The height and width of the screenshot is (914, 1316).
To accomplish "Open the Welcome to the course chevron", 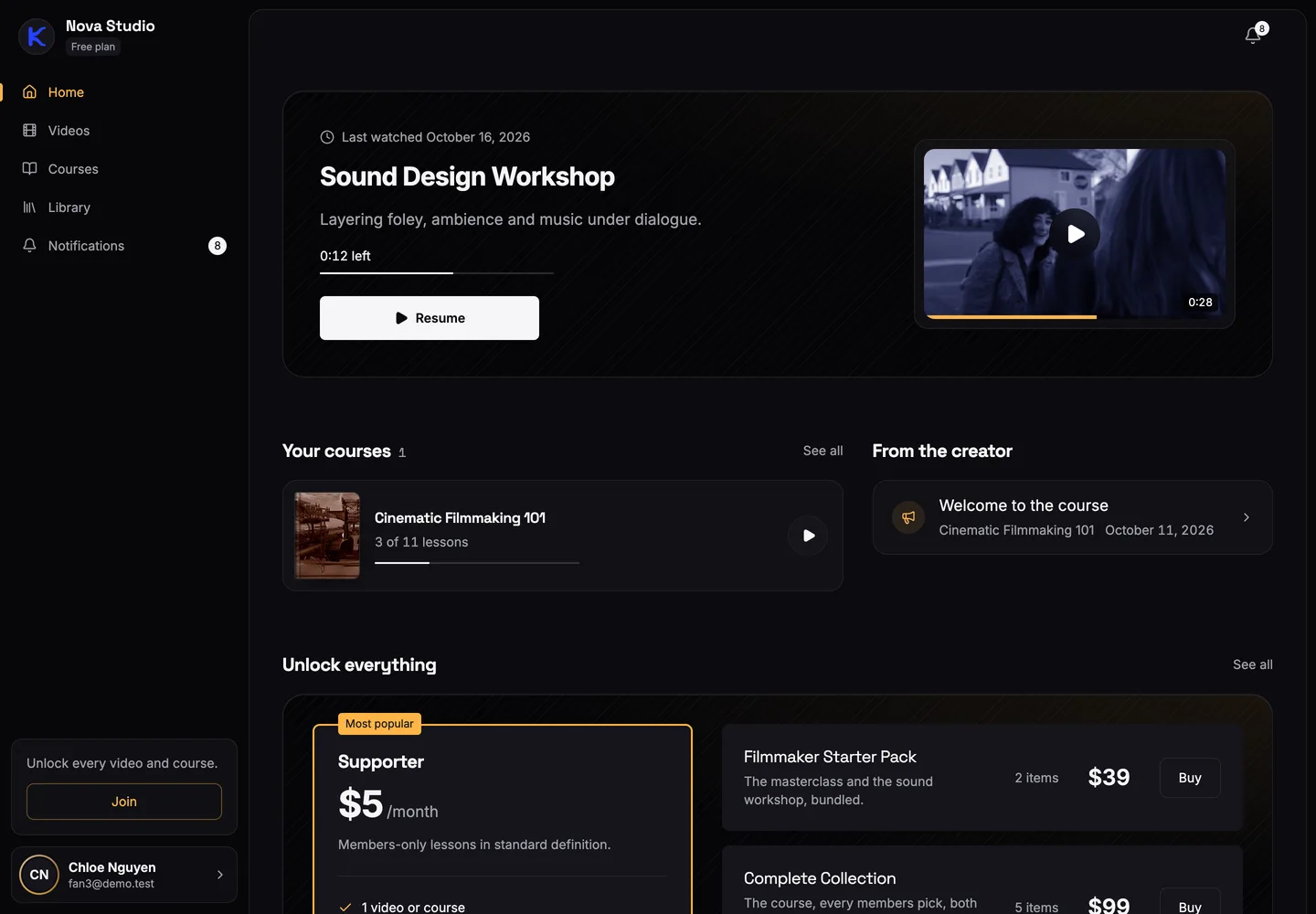I will pyautogui.click(x=1247, y=517).
